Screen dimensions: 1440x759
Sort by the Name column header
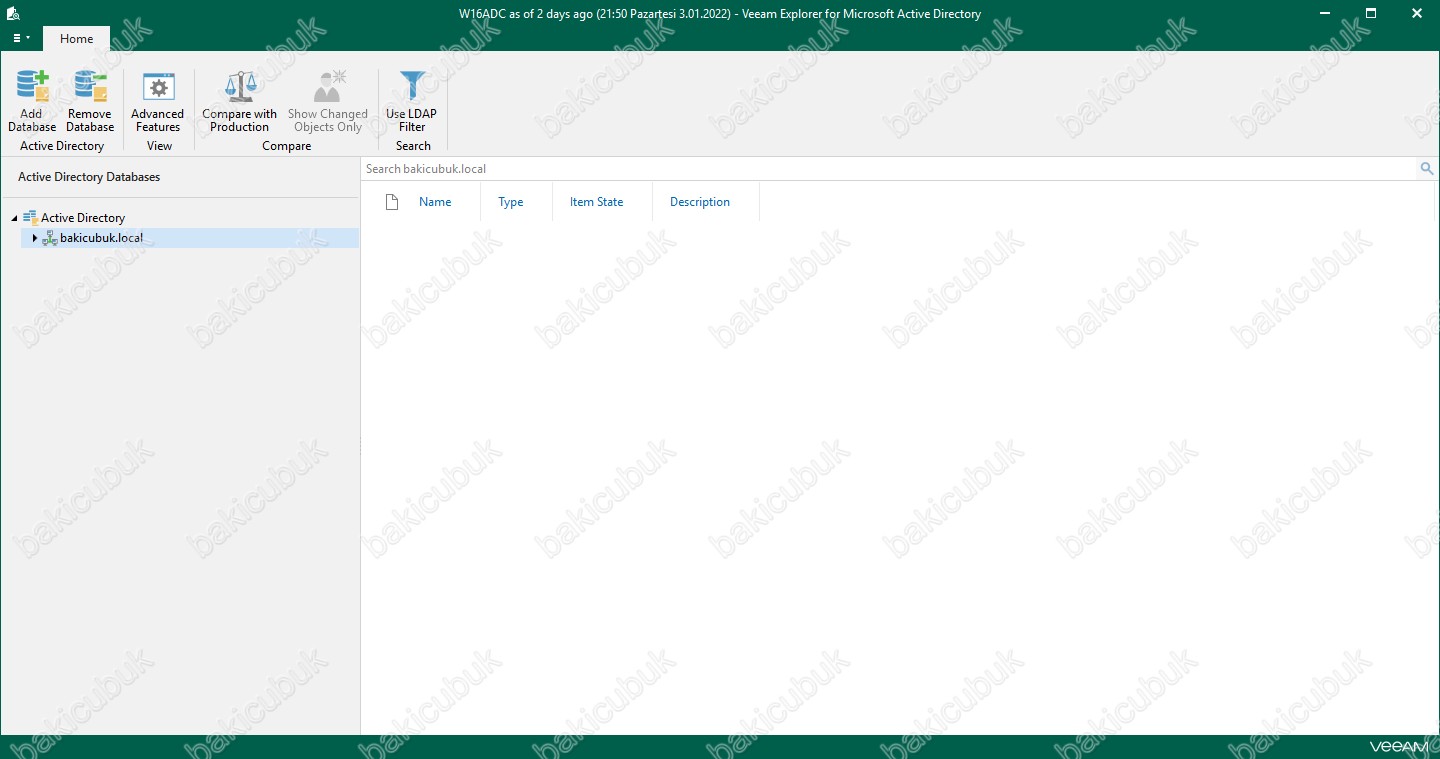point(435,202)
